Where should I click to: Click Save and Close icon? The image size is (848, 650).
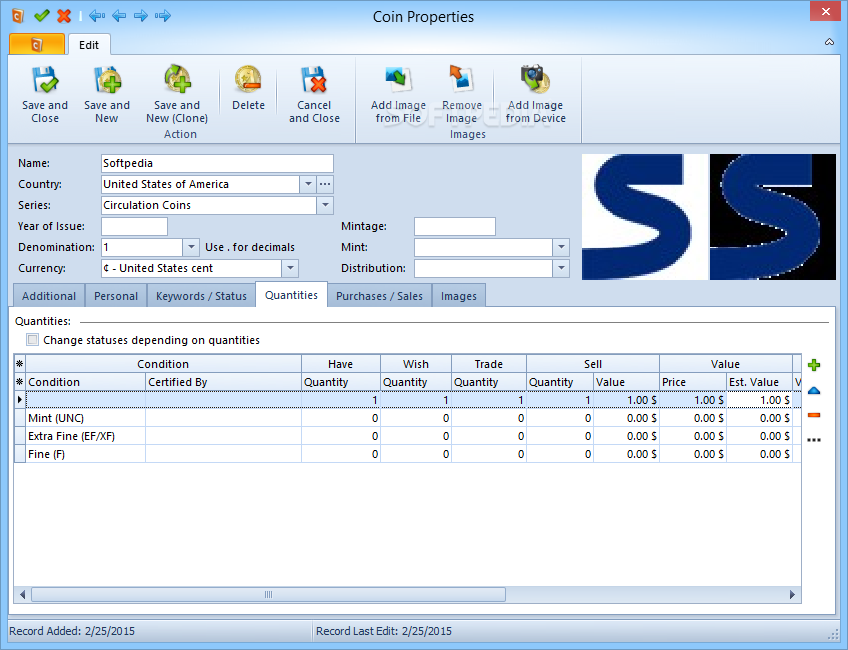pos(45,80)
